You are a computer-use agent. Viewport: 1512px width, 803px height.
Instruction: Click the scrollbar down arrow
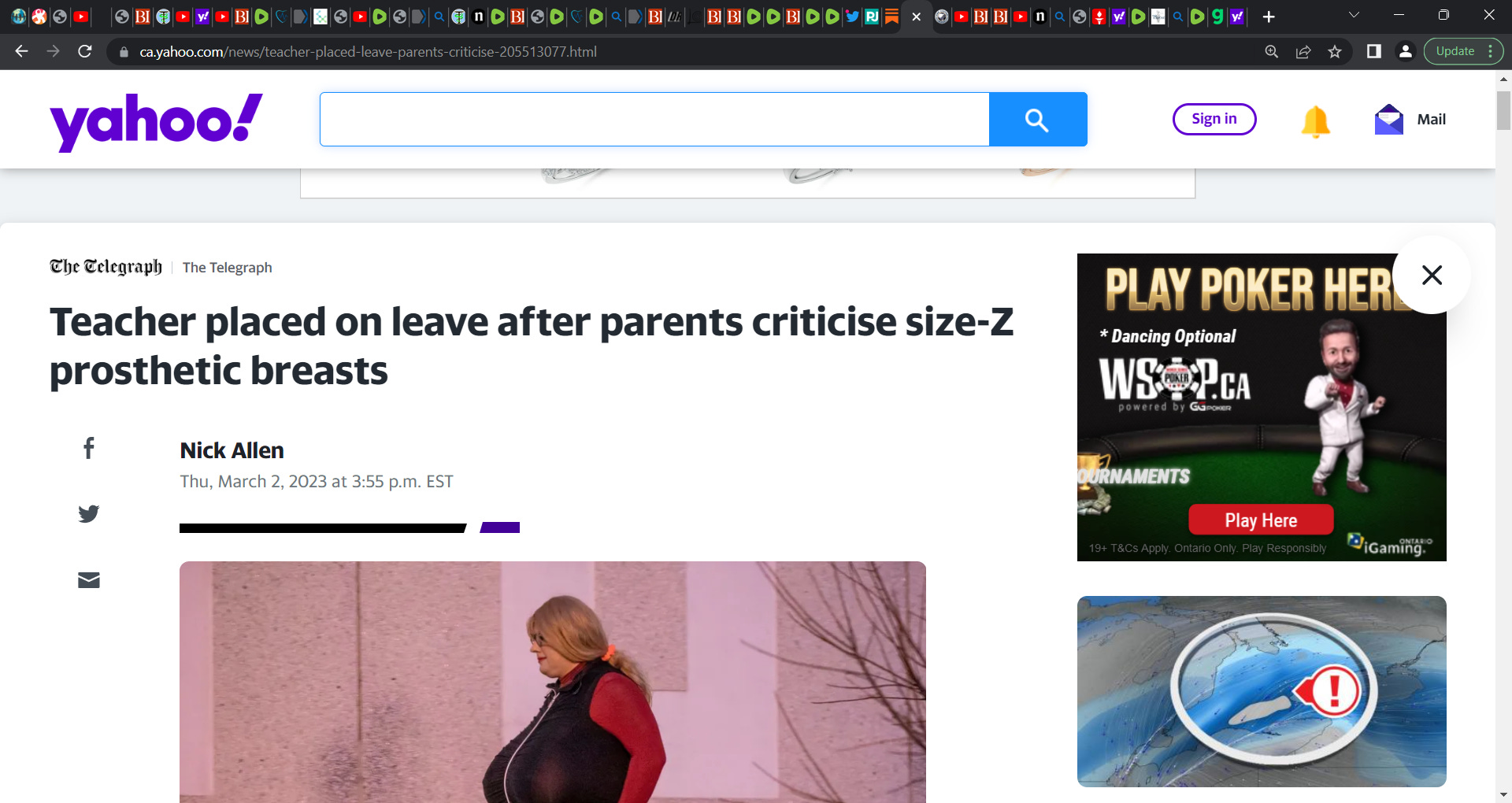[1503, 795]
